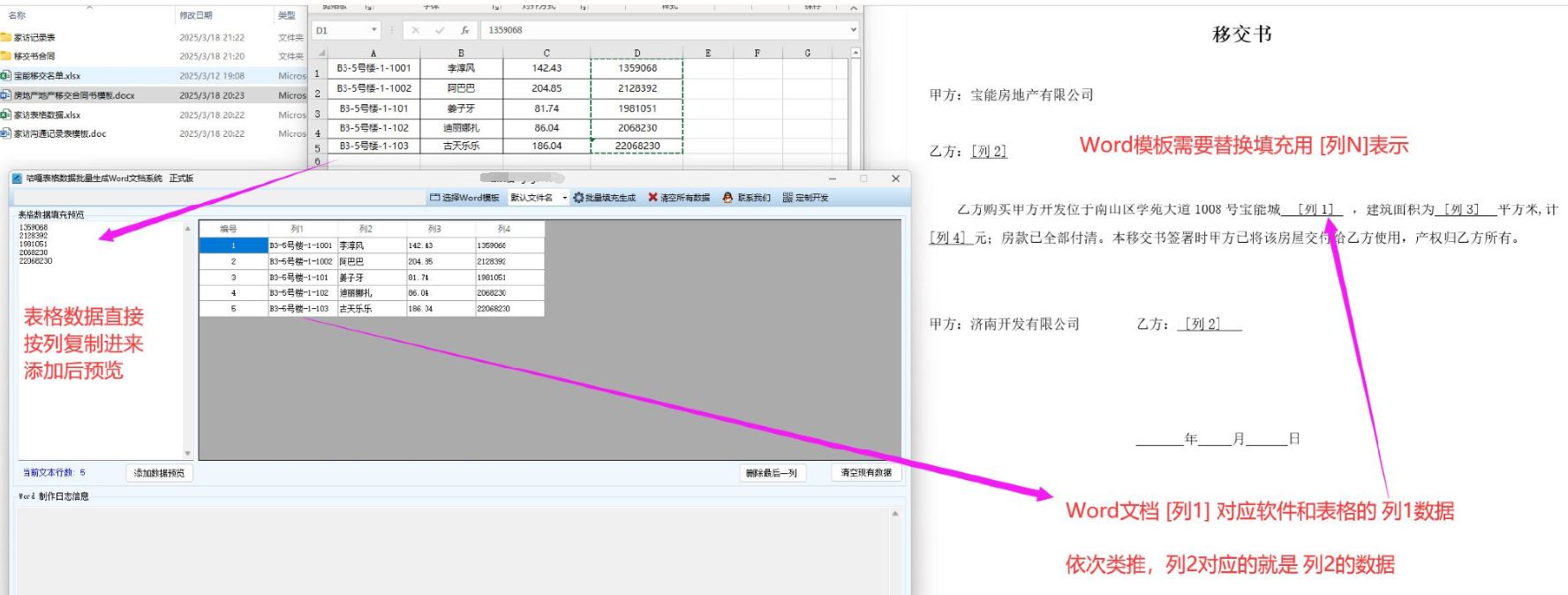Viewport: 1568px width, 595px height.
Task: Click the generator app window title icon
Action: (x=17, y=178)
